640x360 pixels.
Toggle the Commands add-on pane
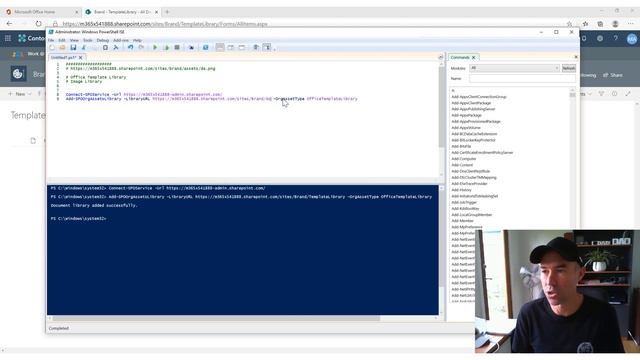(267, 48)
